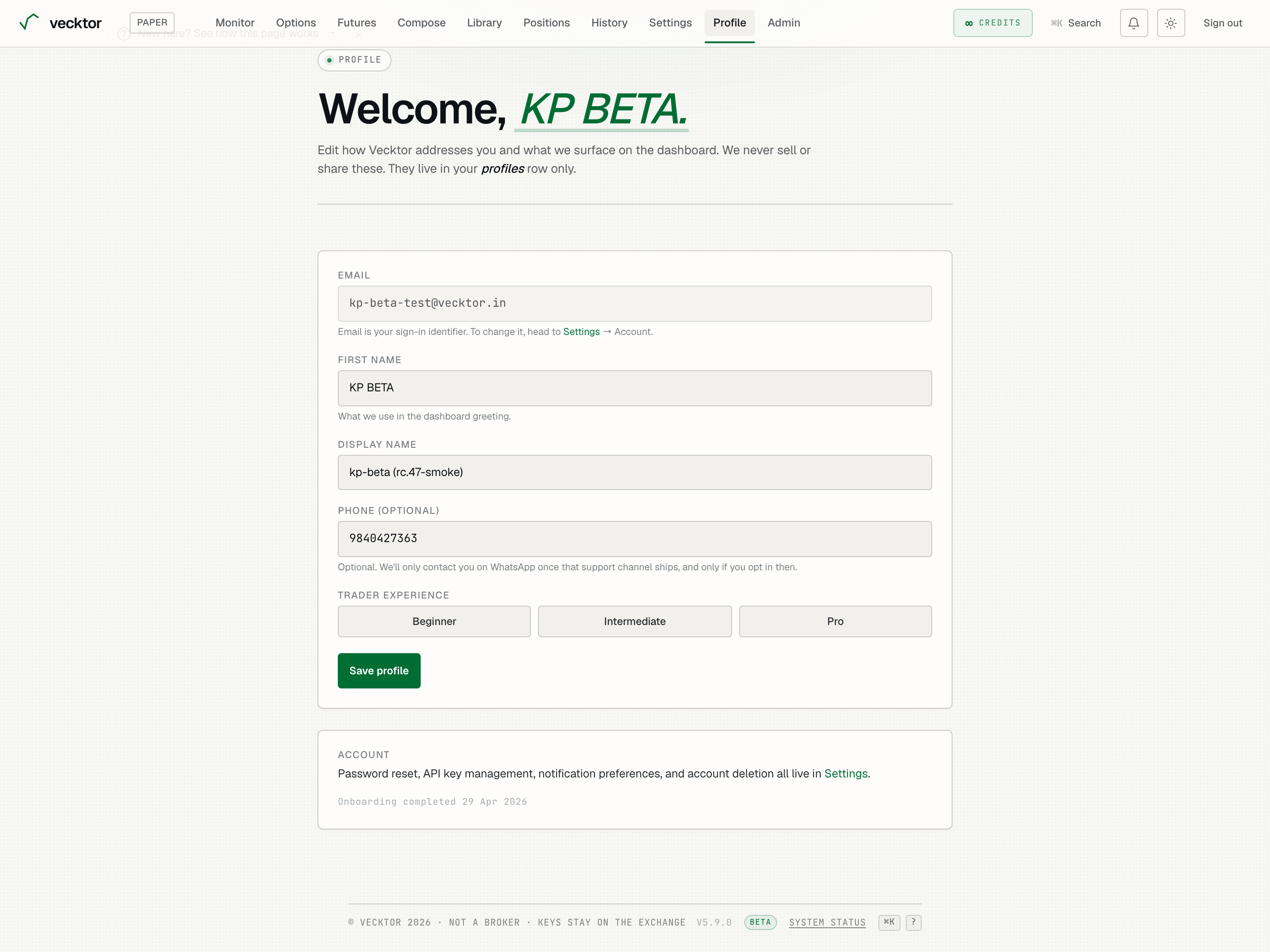This screenshot has width=1270, height=952.
Task: Go to the Positions tab
Action: pos(546,23)
